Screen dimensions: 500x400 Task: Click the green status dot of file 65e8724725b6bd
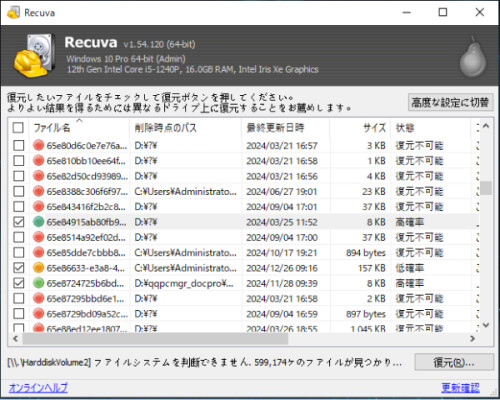click(39, 283)
